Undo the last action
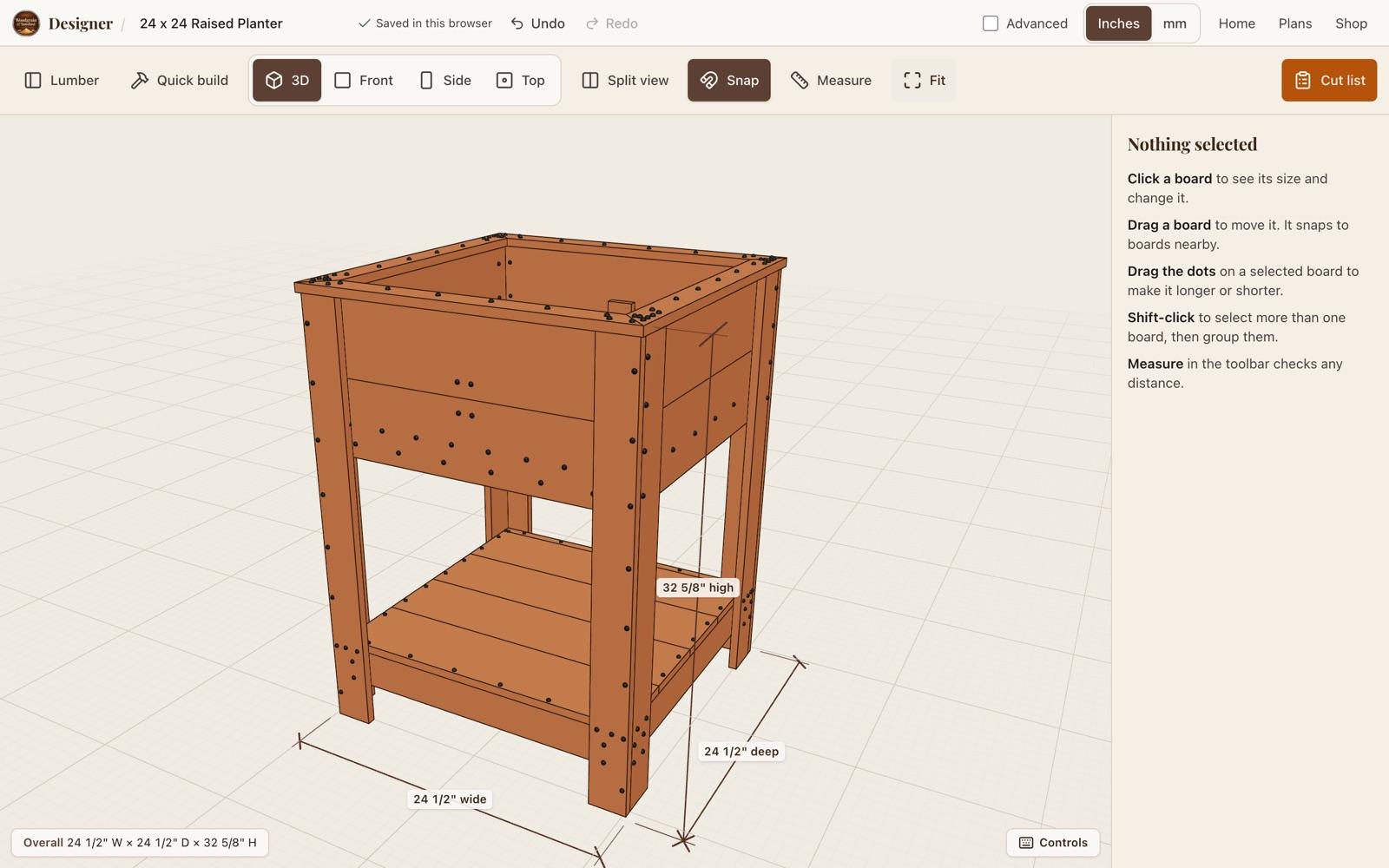The height and width of the screenshot is (868, 1389). pos(537,23)
